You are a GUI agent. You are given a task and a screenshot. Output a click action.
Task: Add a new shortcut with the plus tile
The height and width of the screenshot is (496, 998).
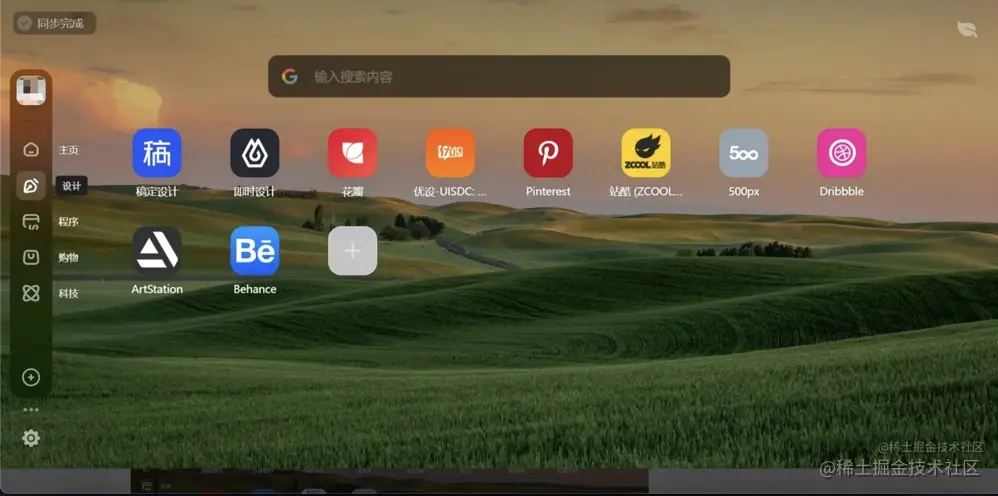pyautogui.click(x=353, y=251)
